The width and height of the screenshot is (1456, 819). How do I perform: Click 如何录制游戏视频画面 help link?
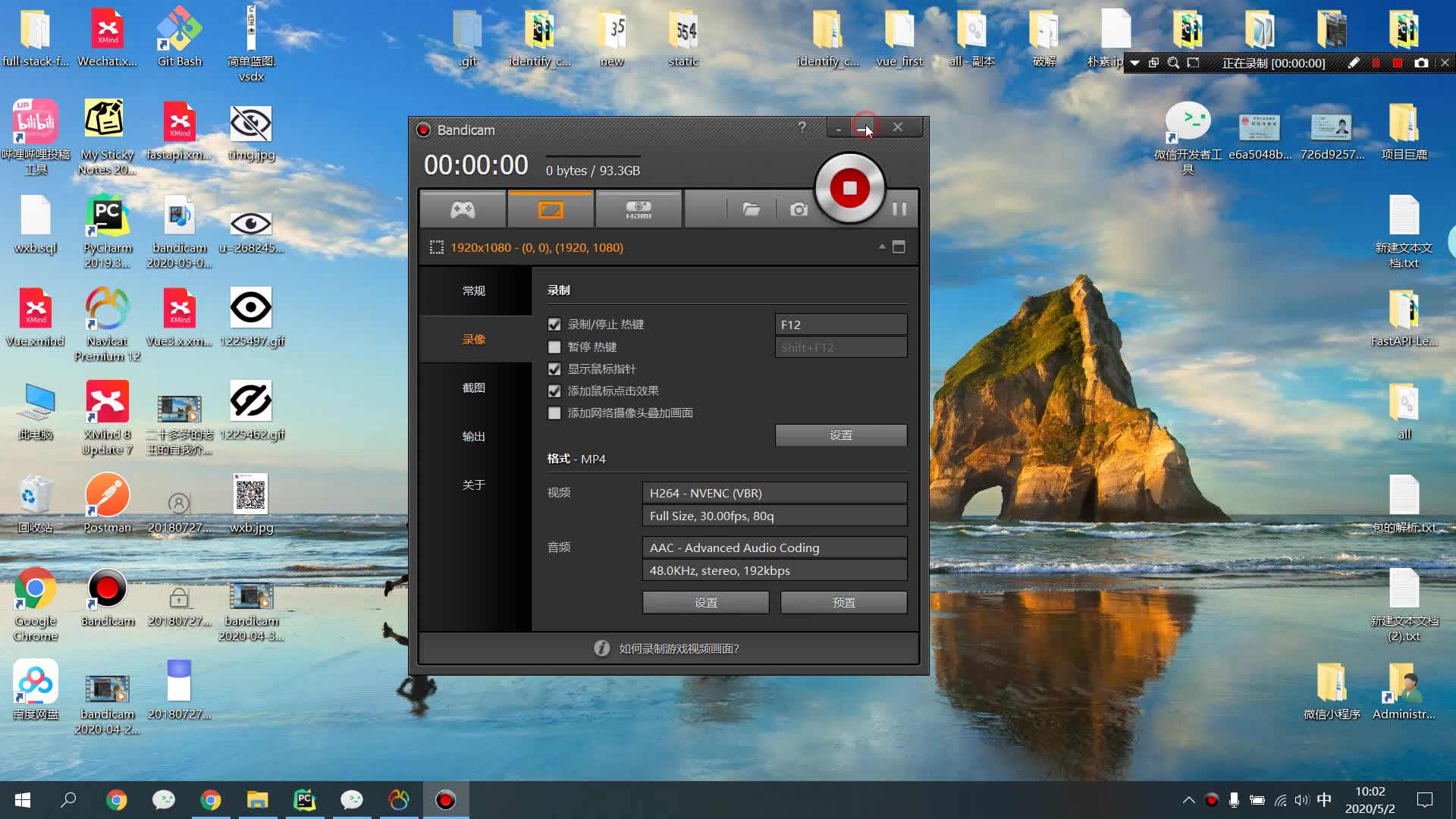click(x=677, y=648)
